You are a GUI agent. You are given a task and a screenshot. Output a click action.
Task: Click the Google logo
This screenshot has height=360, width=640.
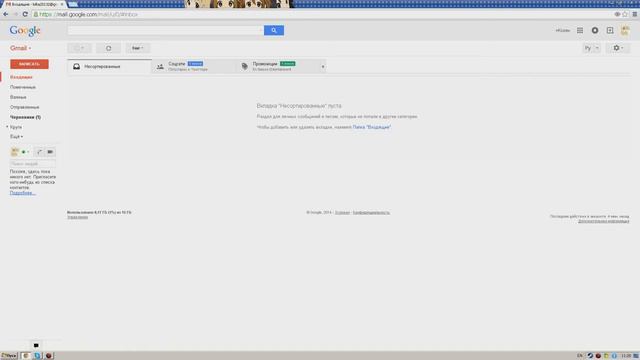(25, 31)
